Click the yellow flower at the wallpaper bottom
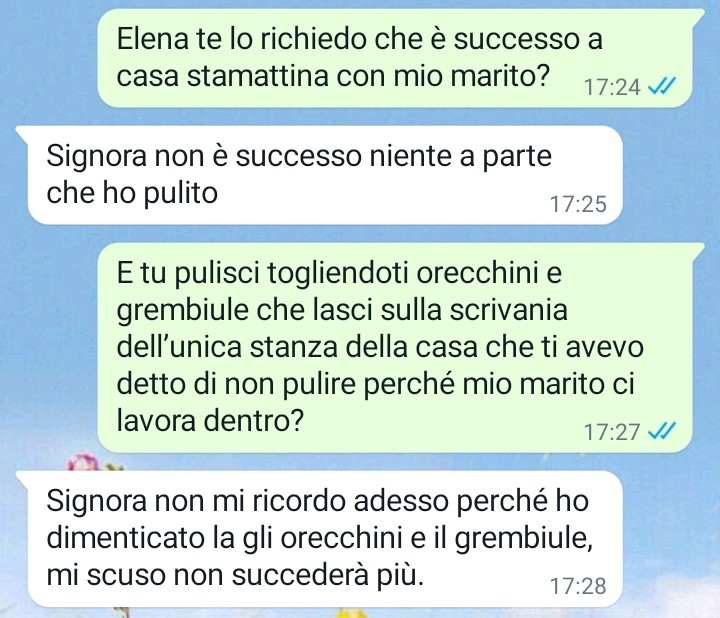The image size is (720, 618). pyautogui.click(x=352, y=612)
